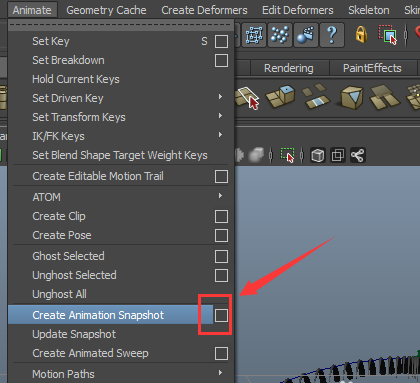The height and width of the screenshot is (383, 420).
Task: Switch to the PaintEffects shelf tab
Action: tap(372, 68)
